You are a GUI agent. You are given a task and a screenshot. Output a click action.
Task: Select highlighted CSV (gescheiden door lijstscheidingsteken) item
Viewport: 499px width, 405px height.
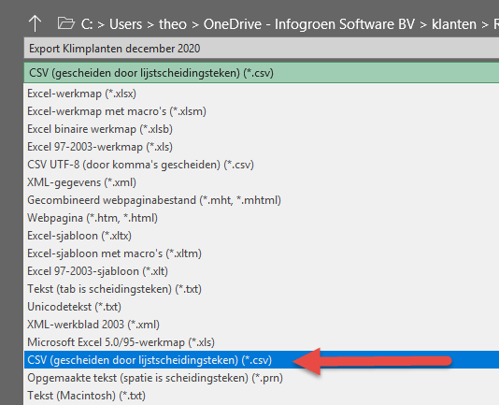tap(261, 360)
